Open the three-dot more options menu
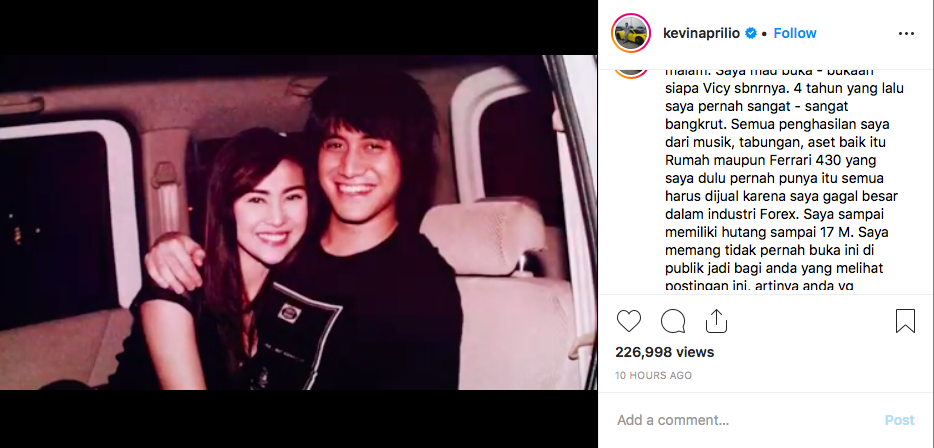 click(906, 34)
